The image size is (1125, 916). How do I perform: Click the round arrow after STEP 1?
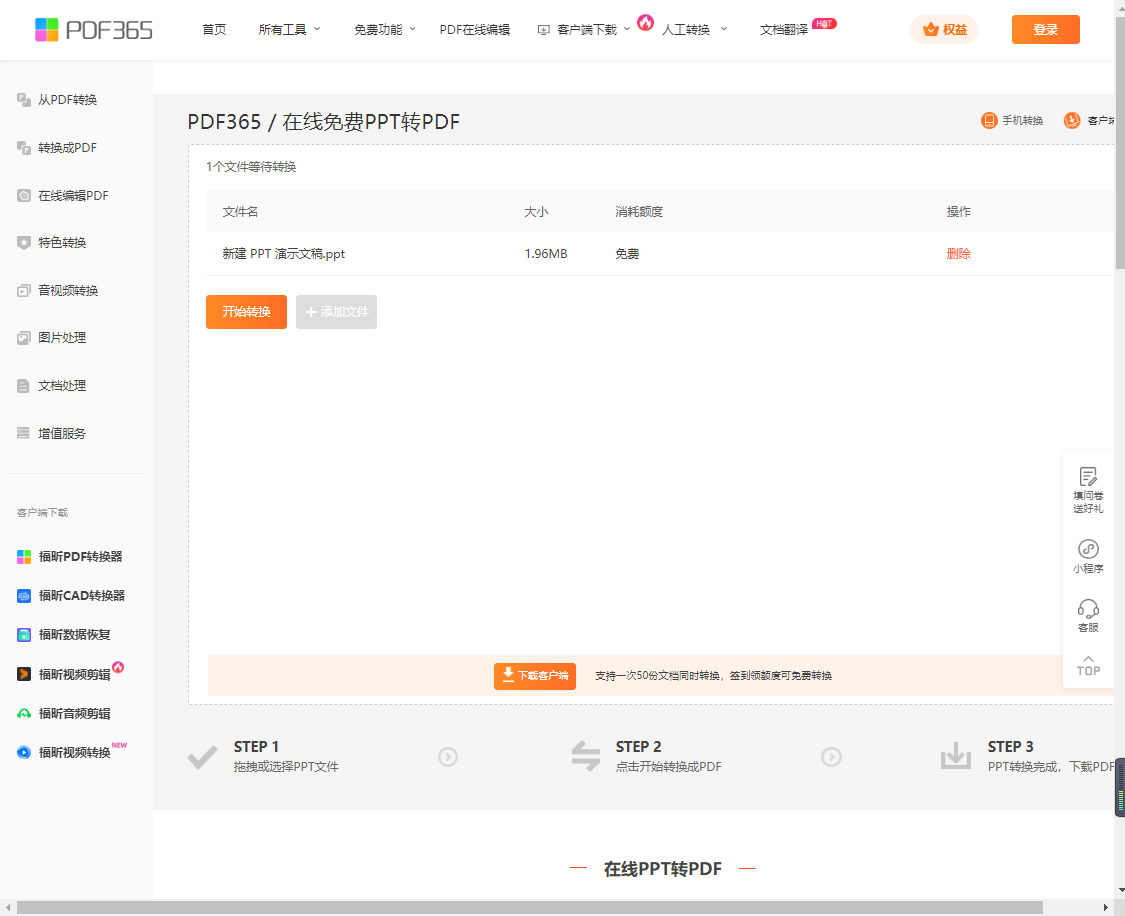[x=448, y=757]
